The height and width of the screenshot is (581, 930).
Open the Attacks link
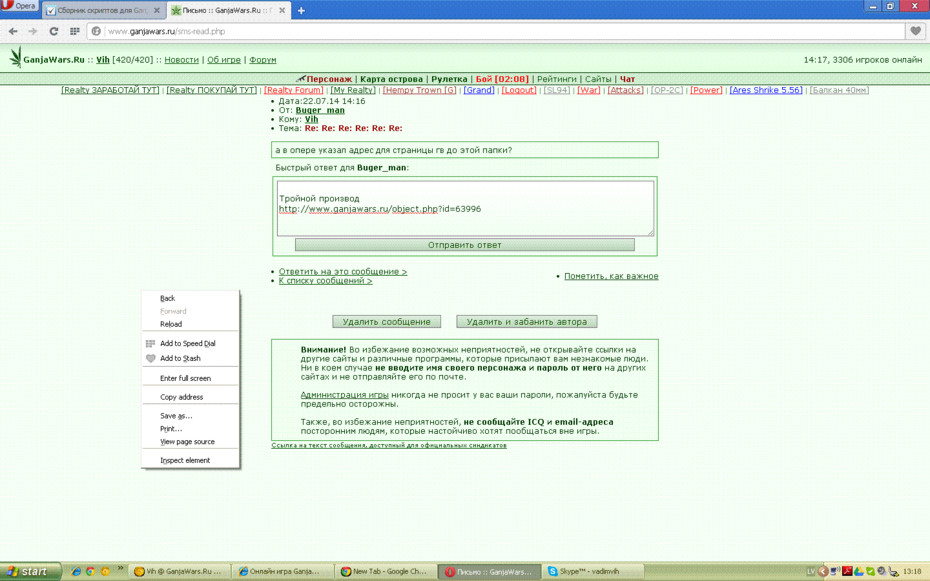(x=625, y=90)
